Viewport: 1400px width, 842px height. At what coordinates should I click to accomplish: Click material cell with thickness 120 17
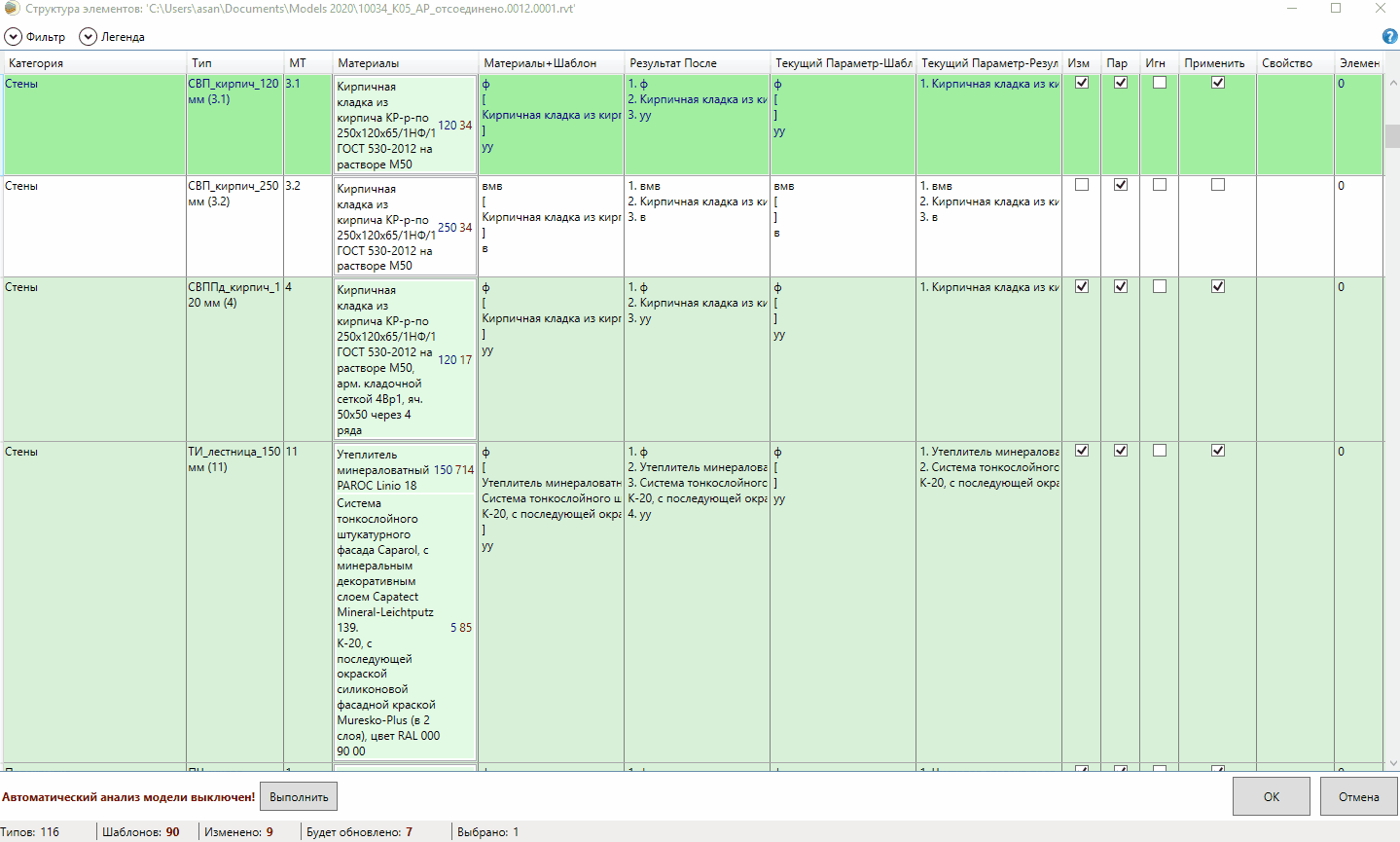406,359
